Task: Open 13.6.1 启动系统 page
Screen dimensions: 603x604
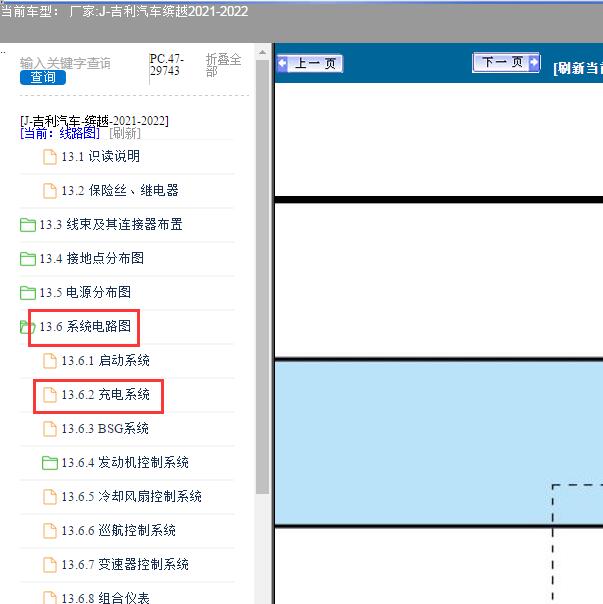Action: pos(106,361)
